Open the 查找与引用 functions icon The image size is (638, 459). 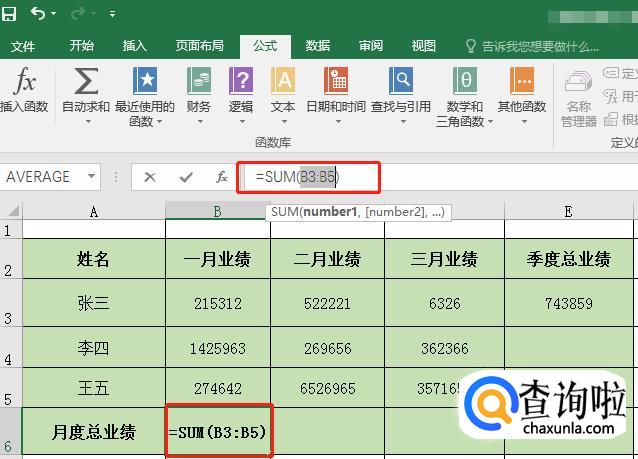[401, 81]
